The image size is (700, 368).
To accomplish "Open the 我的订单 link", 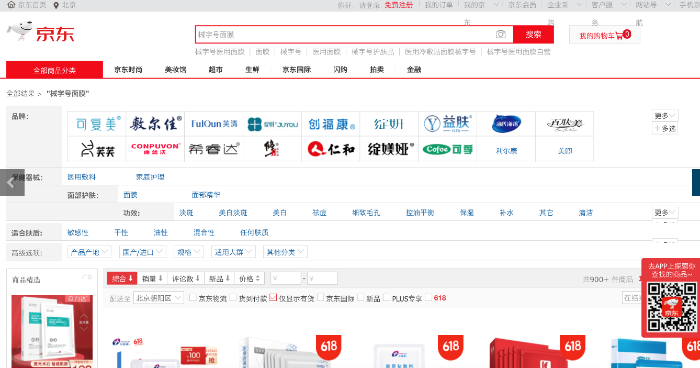I will (438, 5).
